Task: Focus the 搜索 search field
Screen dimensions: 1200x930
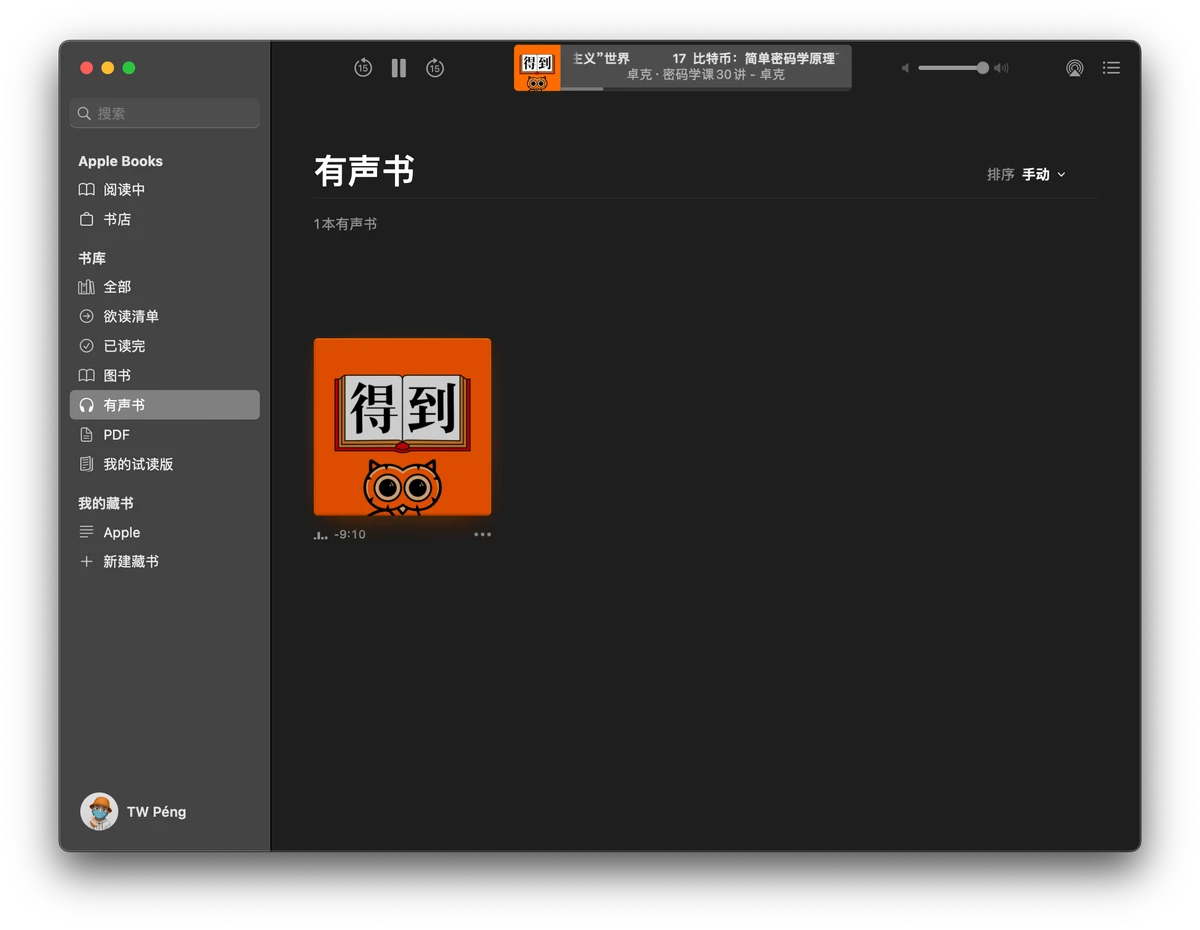Action: pyautogui.click(x=165, y=113)
